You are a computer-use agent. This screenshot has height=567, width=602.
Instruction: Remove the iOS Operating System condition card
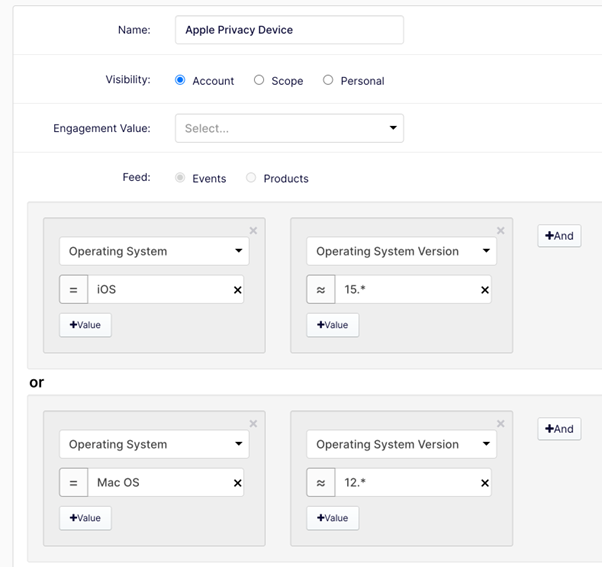pos(253,231)
